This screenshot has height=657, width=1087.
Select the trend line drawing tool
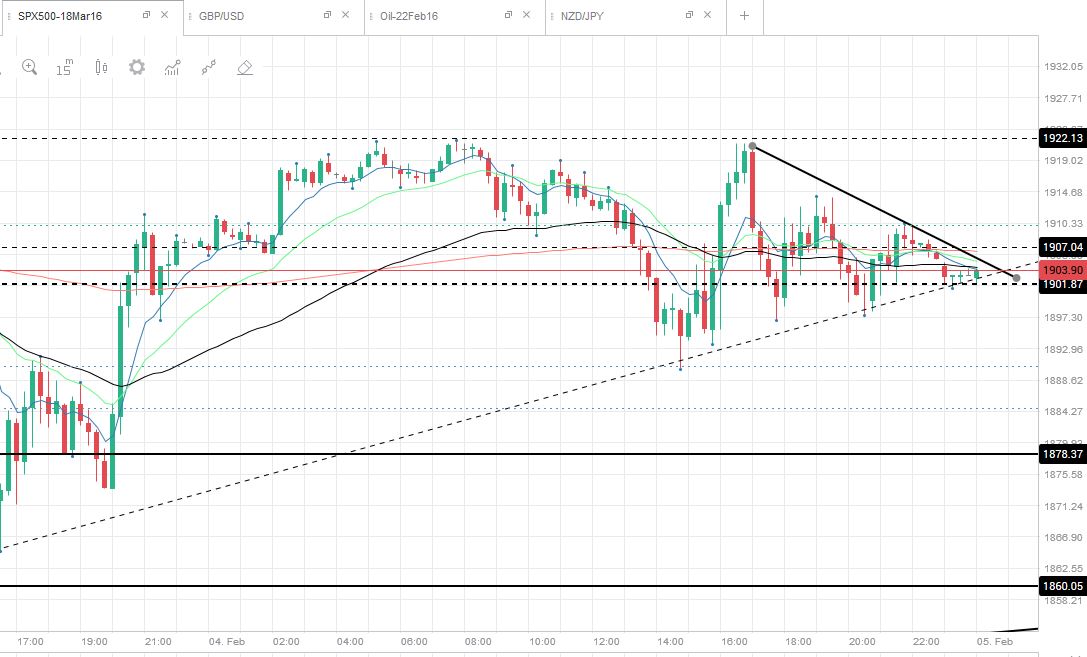coord(209,67)
